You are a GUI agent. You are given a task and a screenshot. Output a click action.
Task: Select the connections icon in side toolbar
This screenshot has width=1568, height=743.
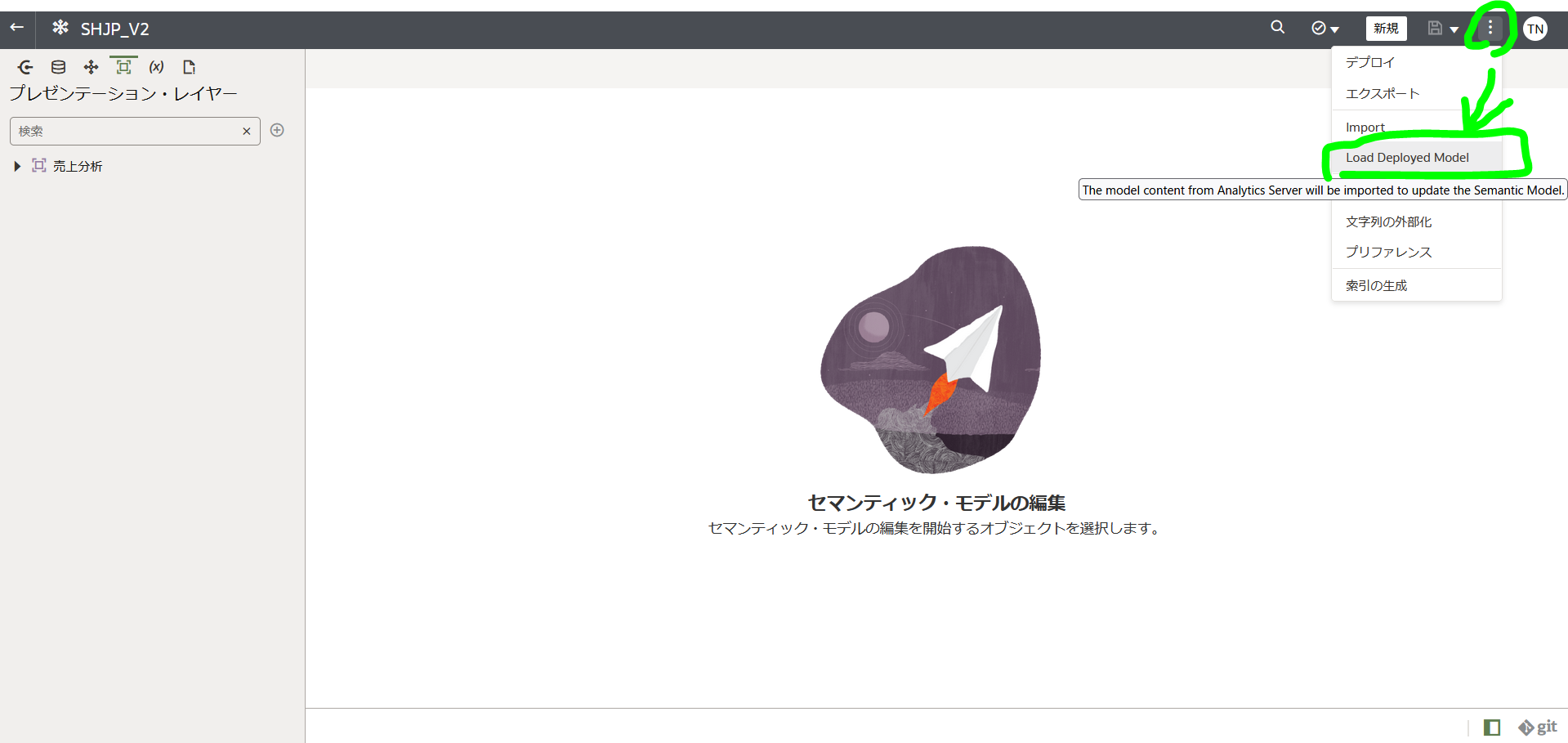pyautogui.click(x=25, y=67)
